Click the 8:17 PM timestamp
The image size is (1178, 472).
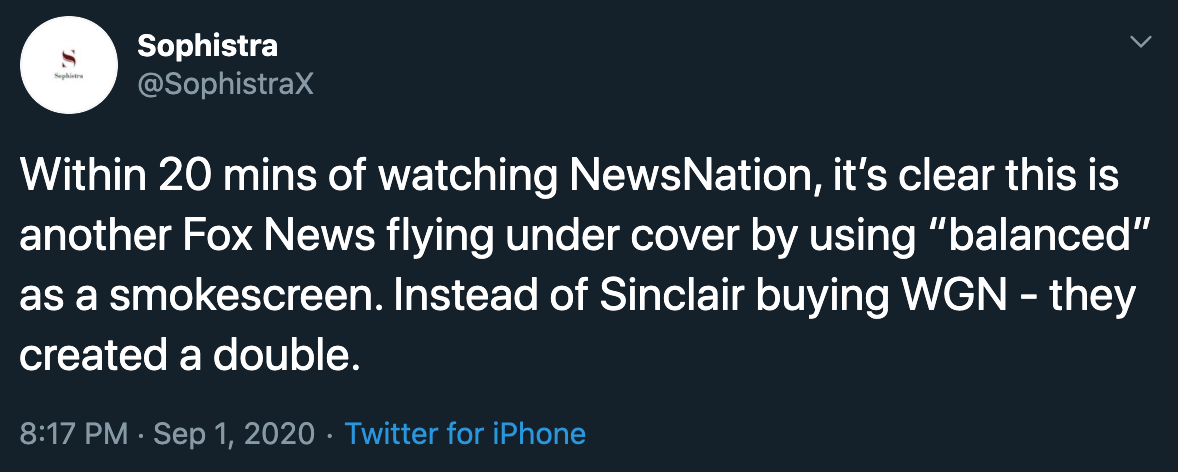(73, 434)
